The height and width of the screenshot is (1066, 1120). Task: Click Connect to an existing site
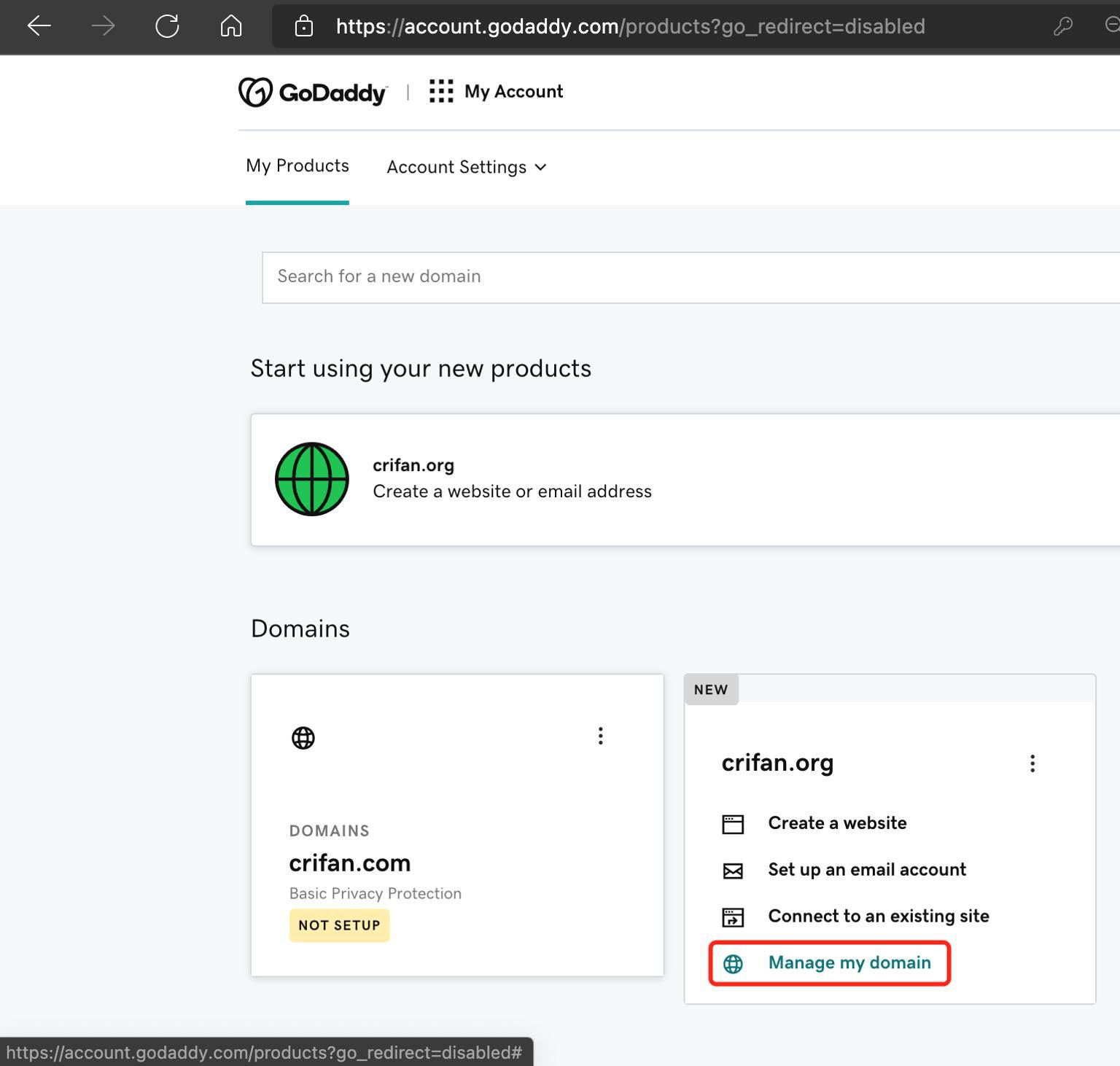tap(879, 917)
